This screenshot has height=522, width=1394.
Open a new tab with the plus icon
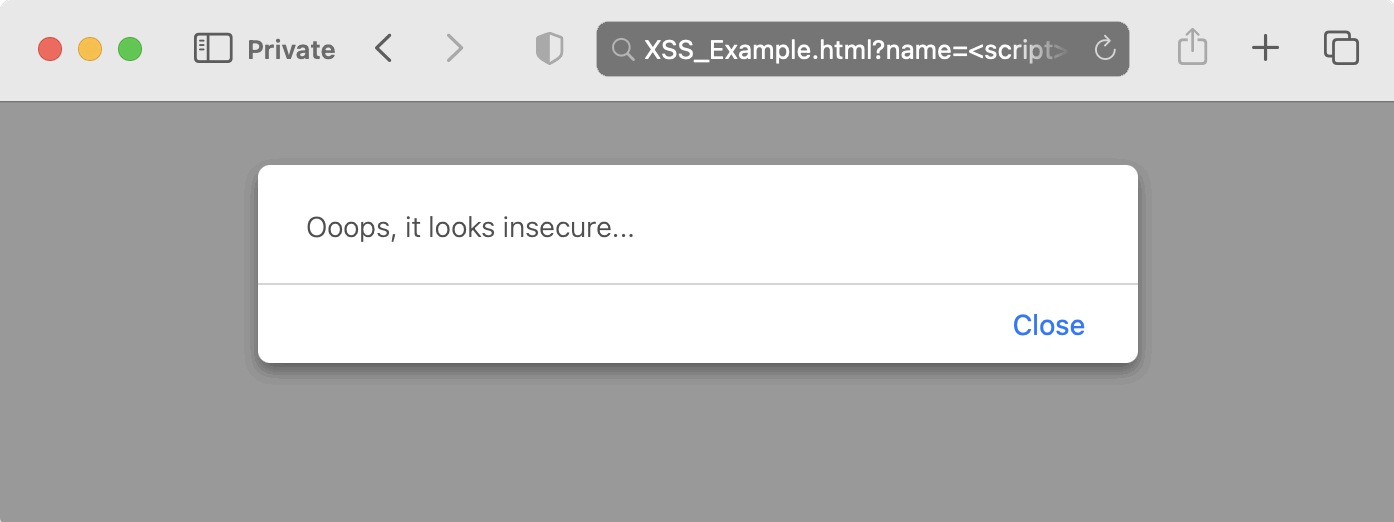coord(1266,49)
